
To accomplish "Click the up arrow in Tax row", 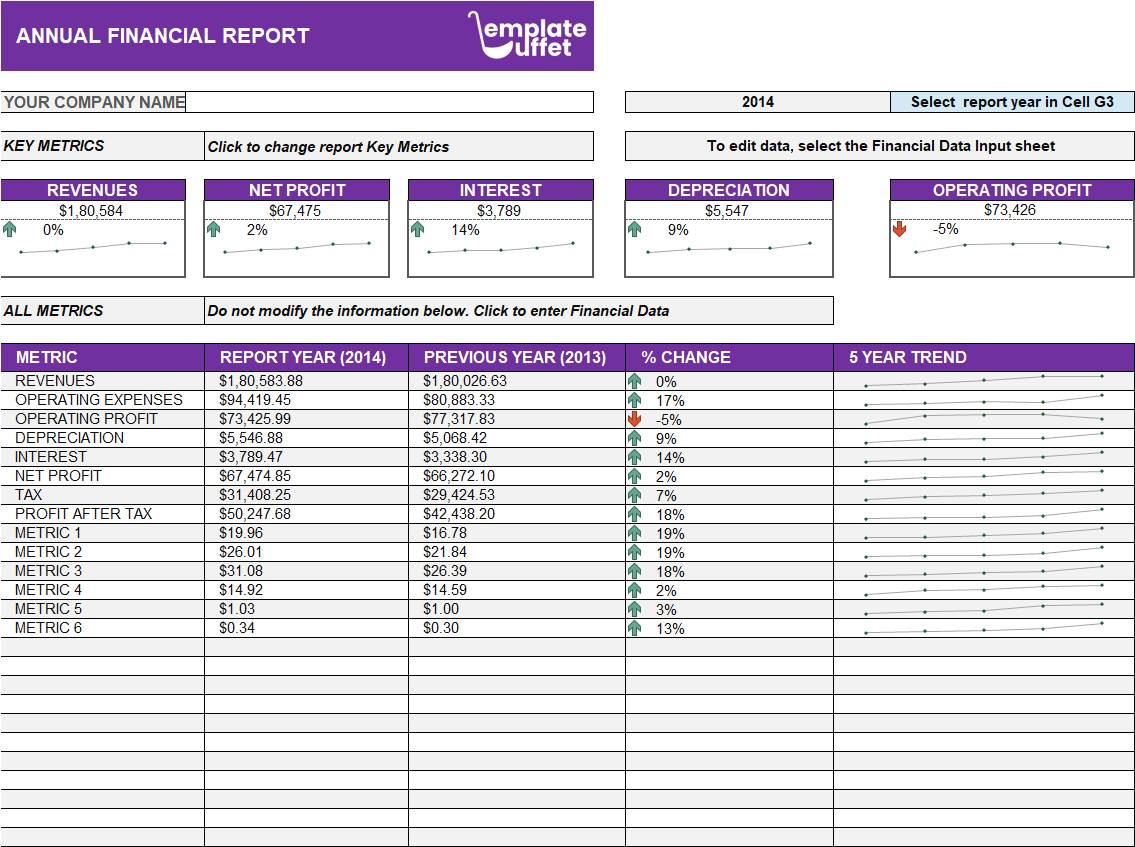I will pyautogui.click(x=635, y=495).
